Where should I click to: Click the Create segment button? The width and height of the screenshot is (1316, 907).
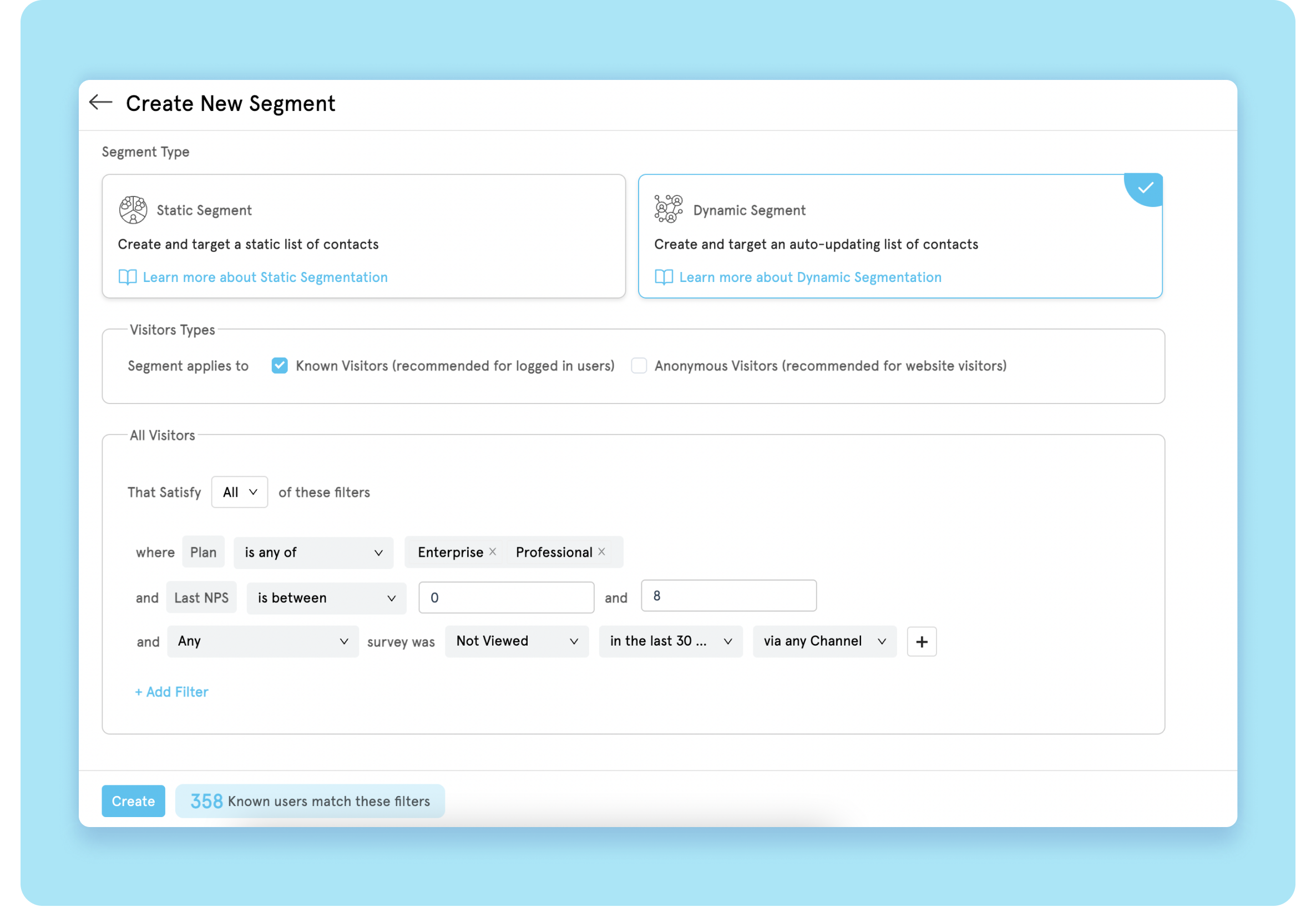click(x=132, y=800)
